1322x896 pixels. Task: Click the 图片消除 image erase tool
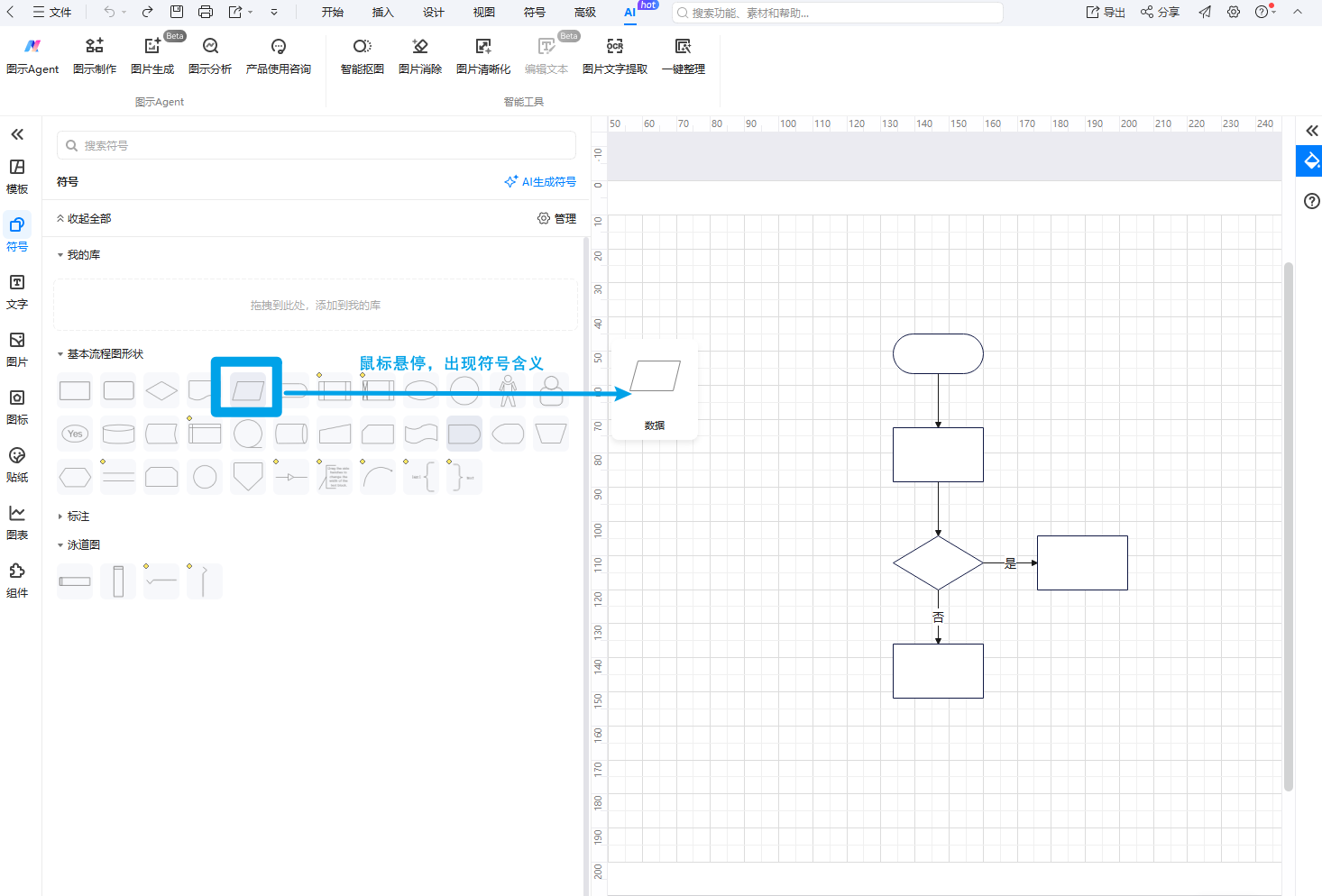point(419,56)
